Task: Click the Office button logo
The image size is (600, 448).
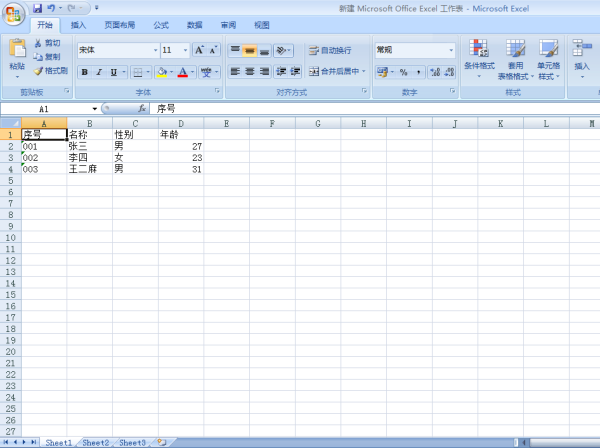Action: coord(15,12)
